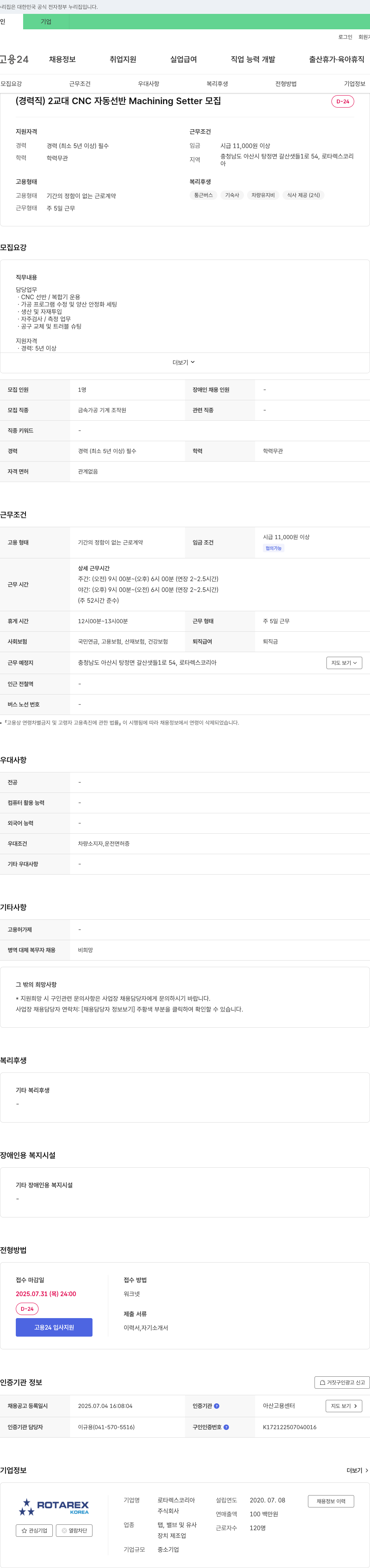The width and height of the screenshot is (370, 1568).
Task: Open the 채용정보 main menu
Action: [x=62, y=59]
